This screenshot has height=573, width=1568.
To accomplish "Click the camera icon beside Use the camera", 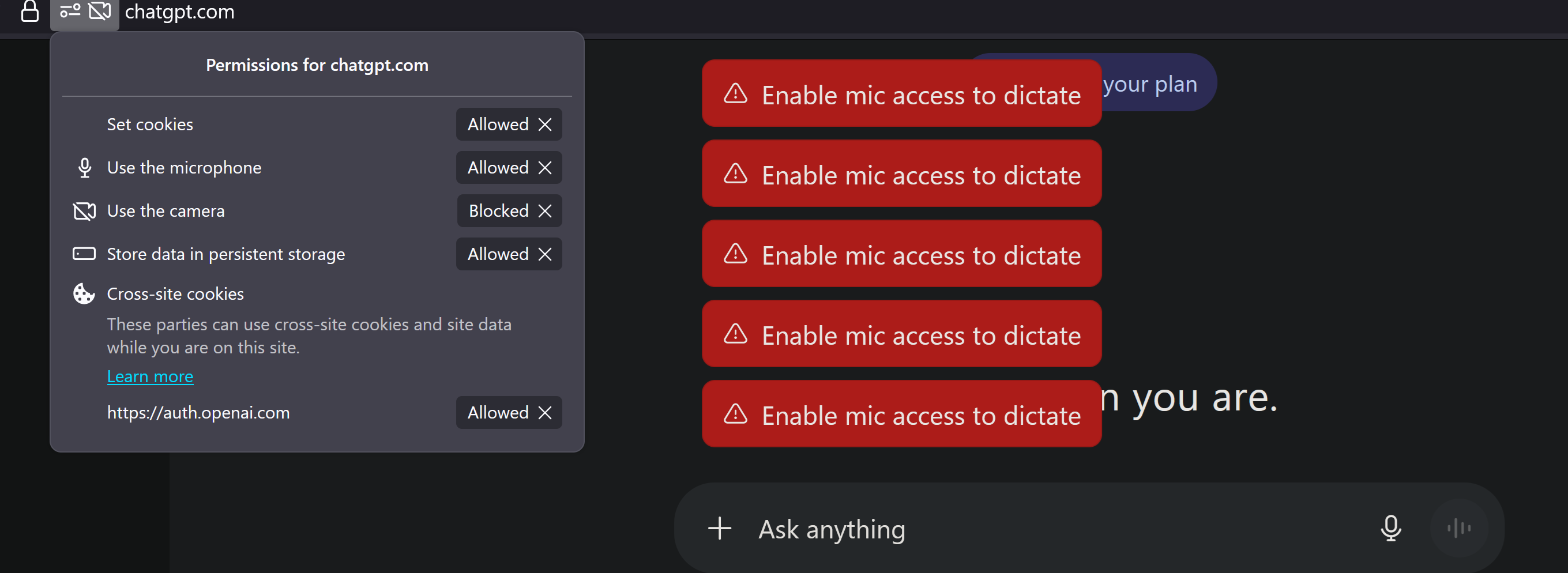I will [85, 210].
